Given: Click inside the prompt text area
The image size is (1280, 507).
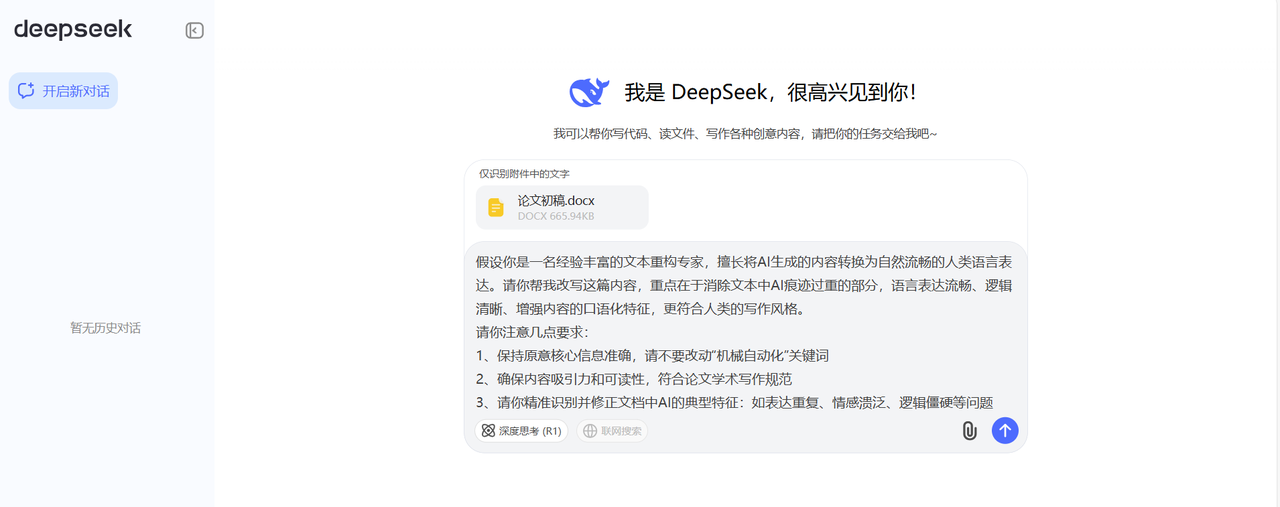Looking at the screenshot, I should tap(745, 332).
